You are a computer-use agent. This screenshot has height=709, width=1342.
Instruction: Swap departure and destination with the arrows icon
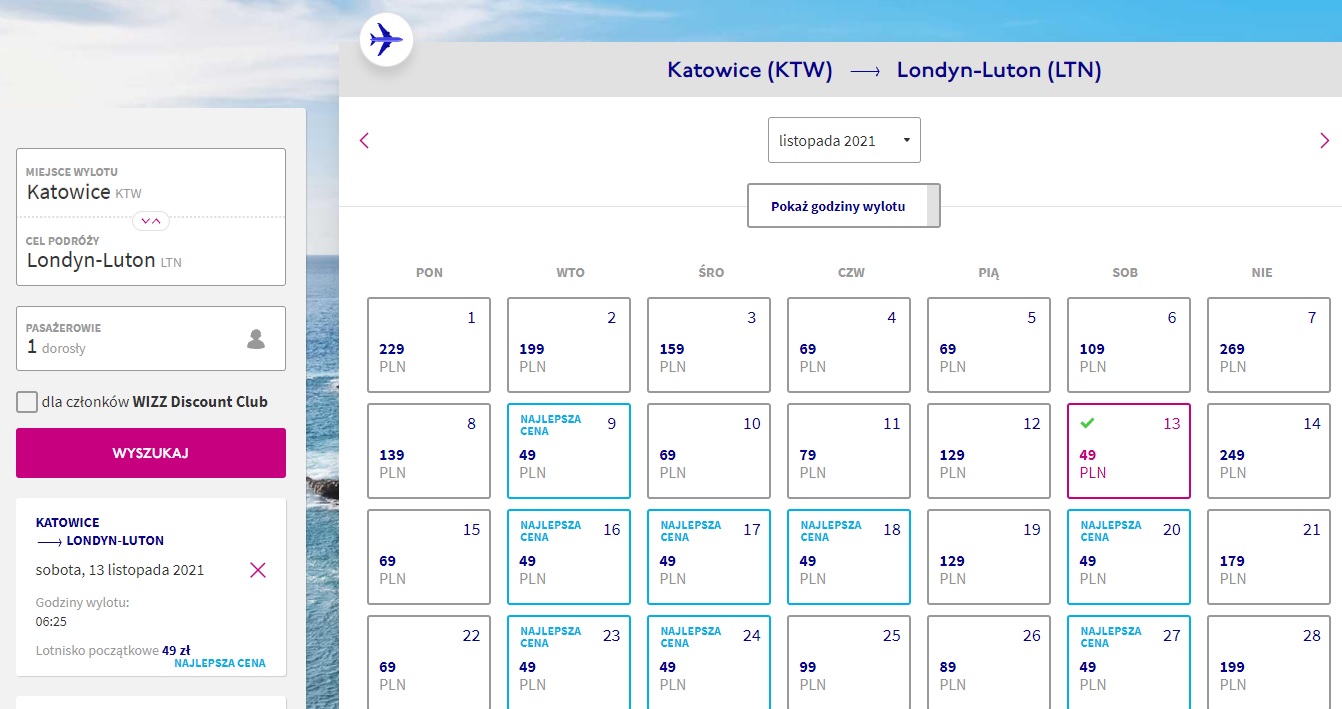click(x=151, y=221)
